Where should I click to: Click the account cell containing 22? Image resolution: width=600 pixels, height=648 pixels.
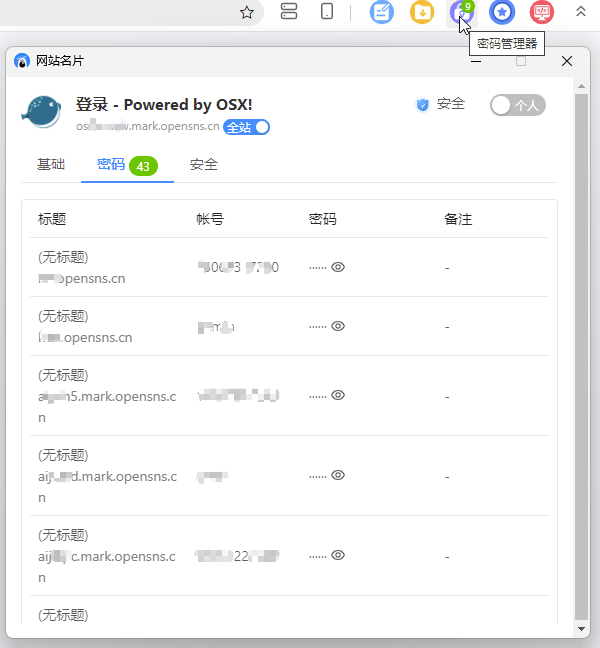click(x=237, y=556)
